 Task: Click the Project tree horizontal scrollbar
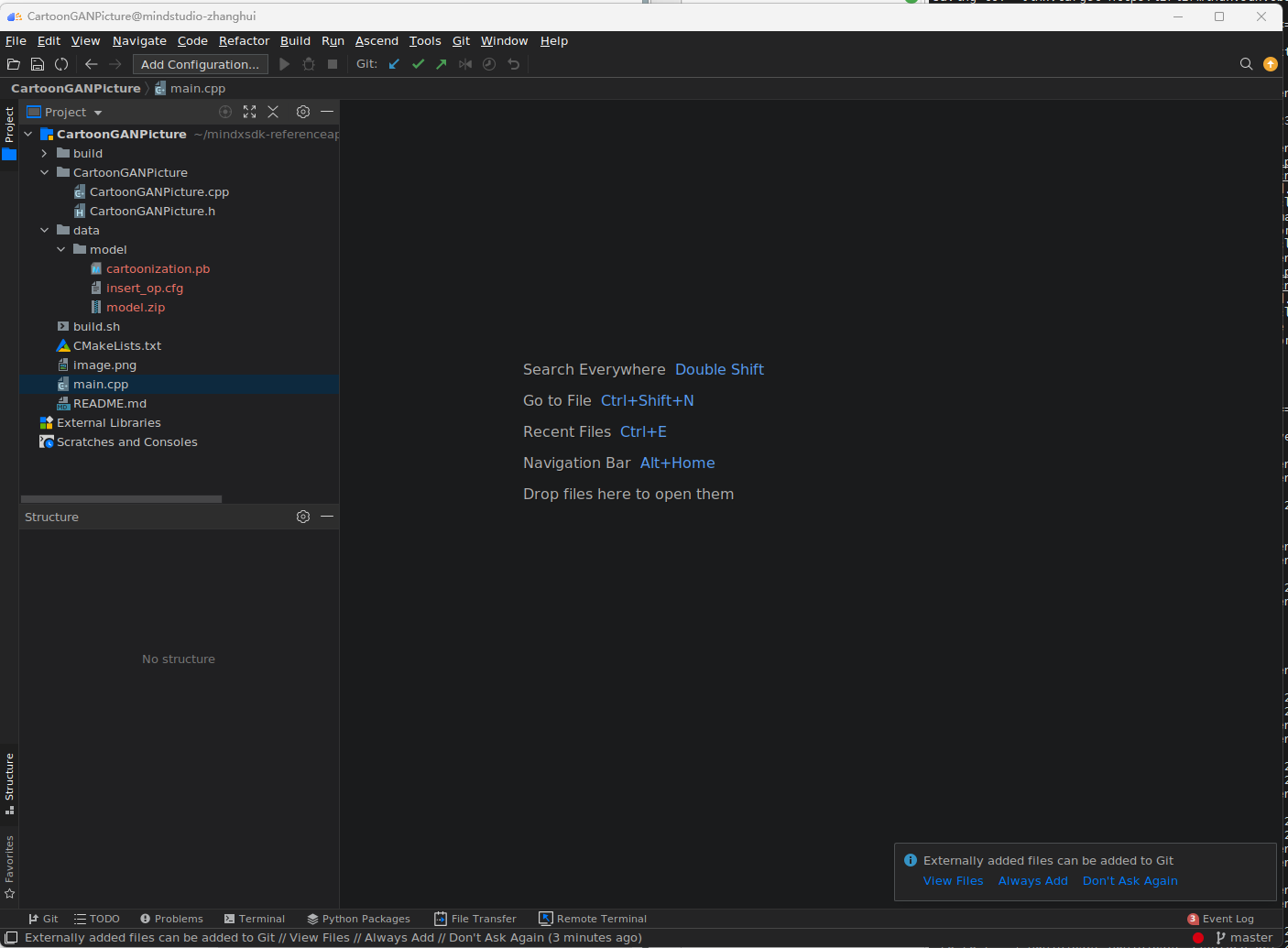[121, 499]
